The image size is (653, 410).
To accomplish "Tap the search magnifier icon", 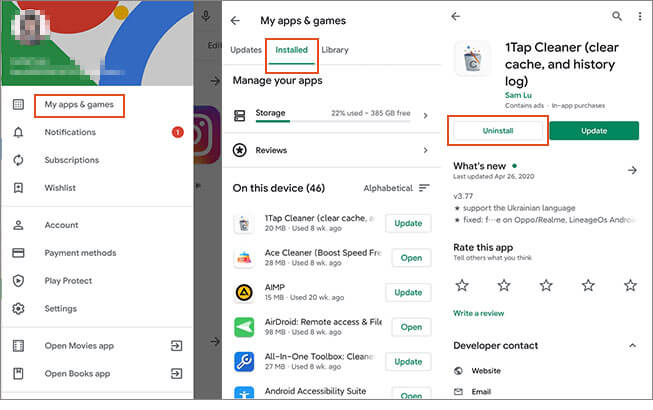I will click(616, 17).
